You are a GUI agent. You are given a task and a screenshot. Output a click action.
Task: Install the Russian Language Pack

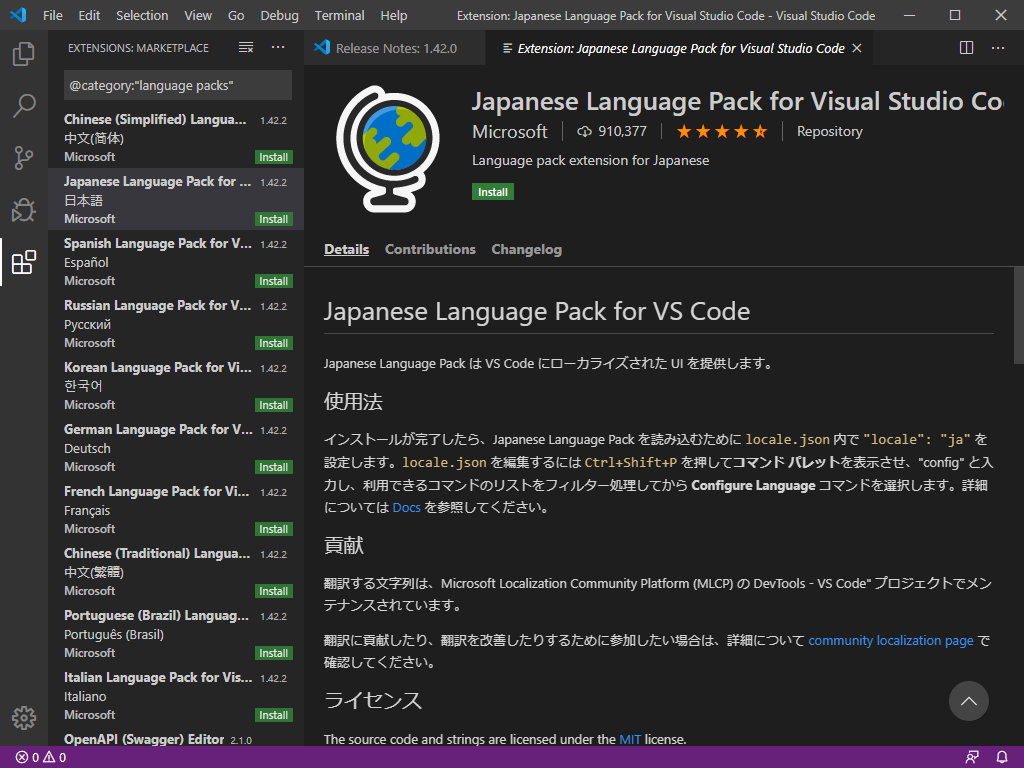(274, 344)
